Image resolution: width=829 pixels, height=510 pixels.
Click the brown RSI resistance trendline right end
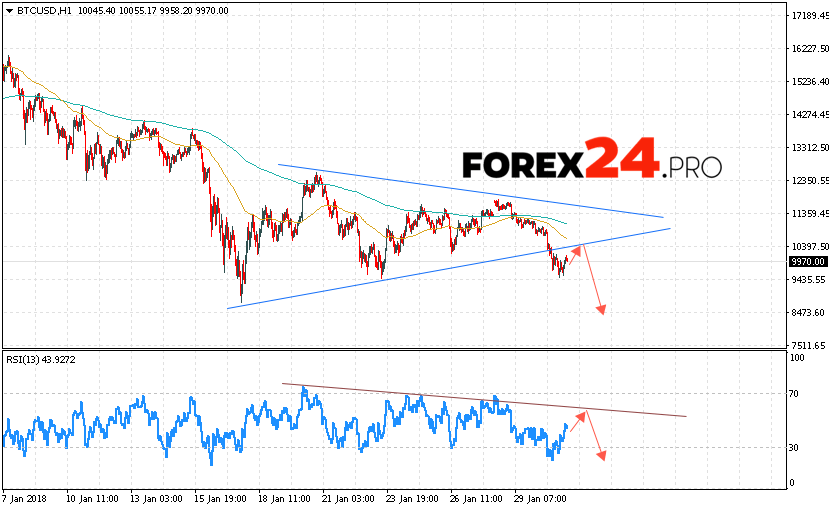[x=686, y=416]
